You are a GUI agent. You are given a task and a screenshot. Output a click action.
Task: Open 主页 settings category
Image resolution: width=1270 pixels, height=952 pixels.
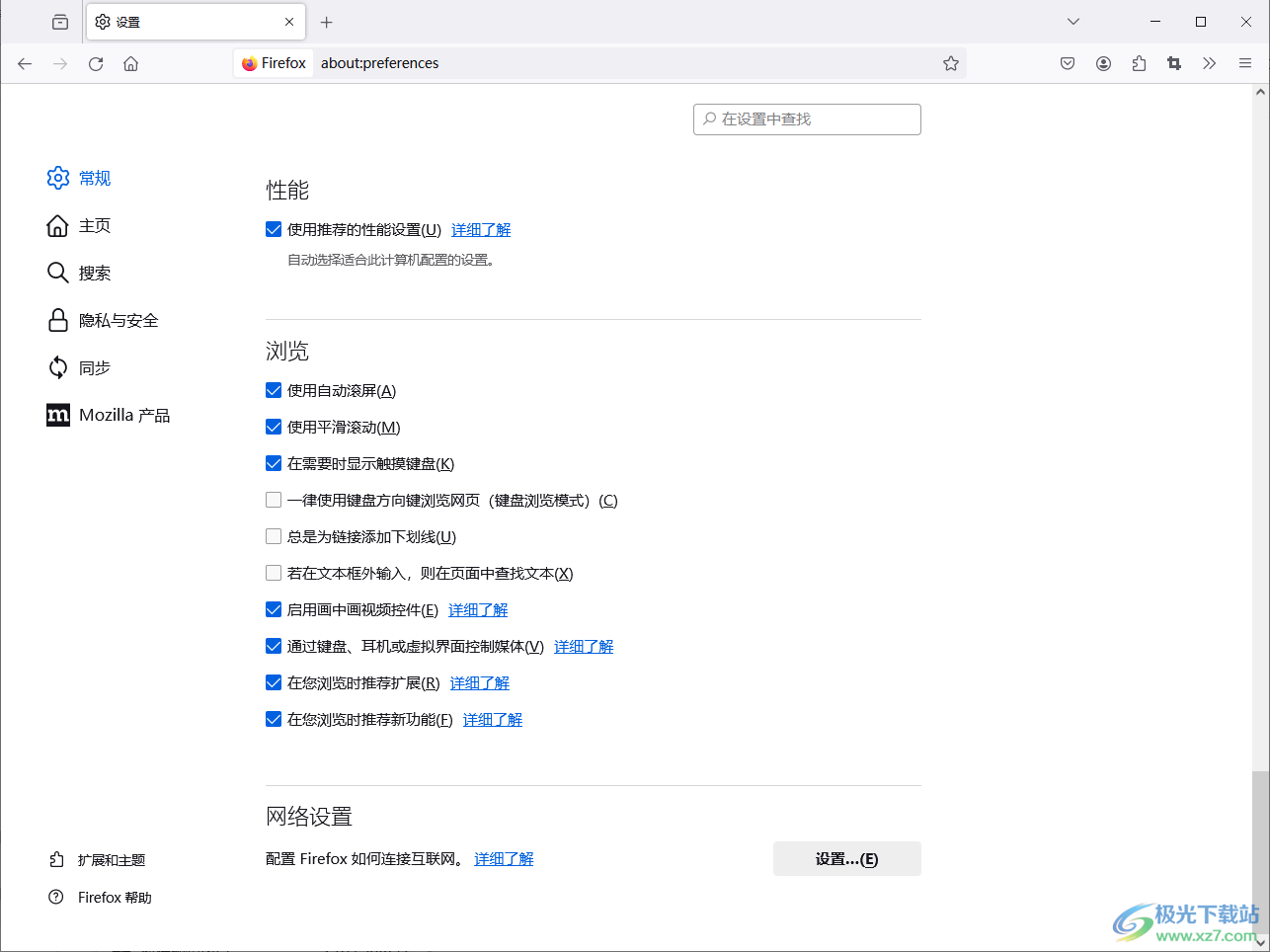(80, 225)
